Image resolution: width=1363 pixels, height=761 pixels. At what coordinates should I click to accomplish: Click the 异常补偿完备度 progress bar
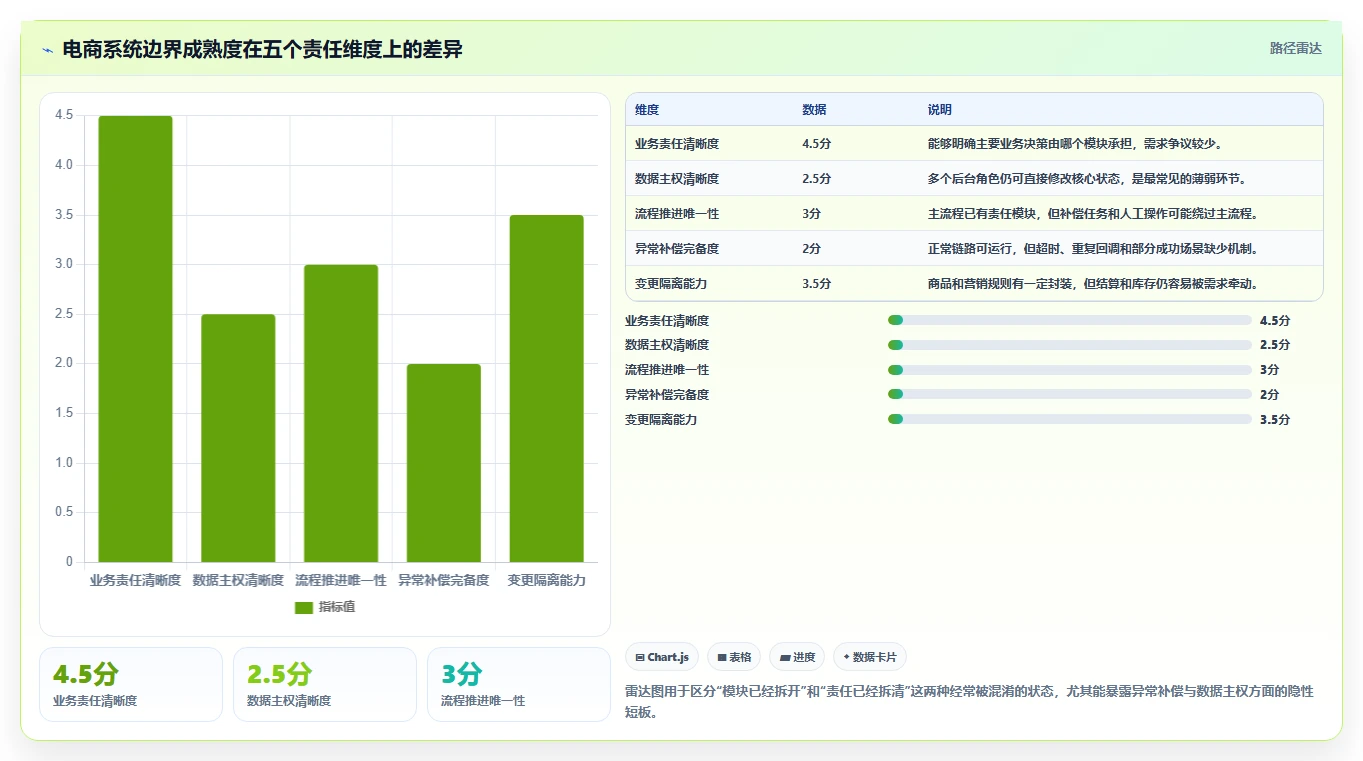pos(1070,395)
